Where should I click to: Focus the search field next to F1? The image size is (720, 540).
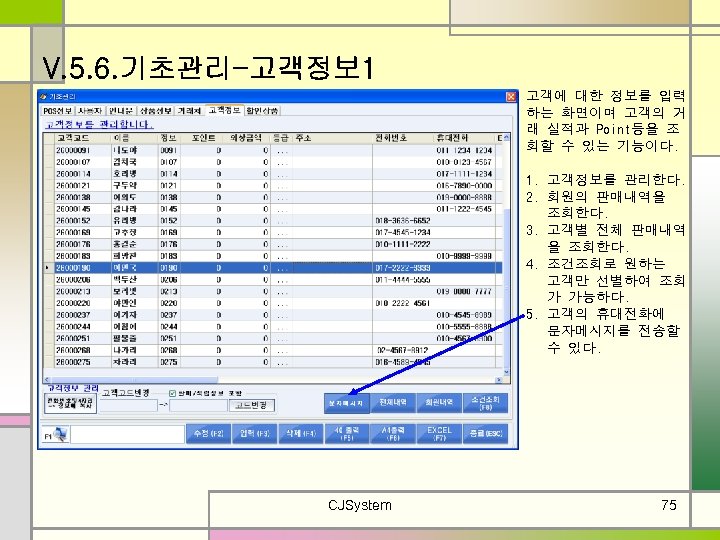pos(127,434)
